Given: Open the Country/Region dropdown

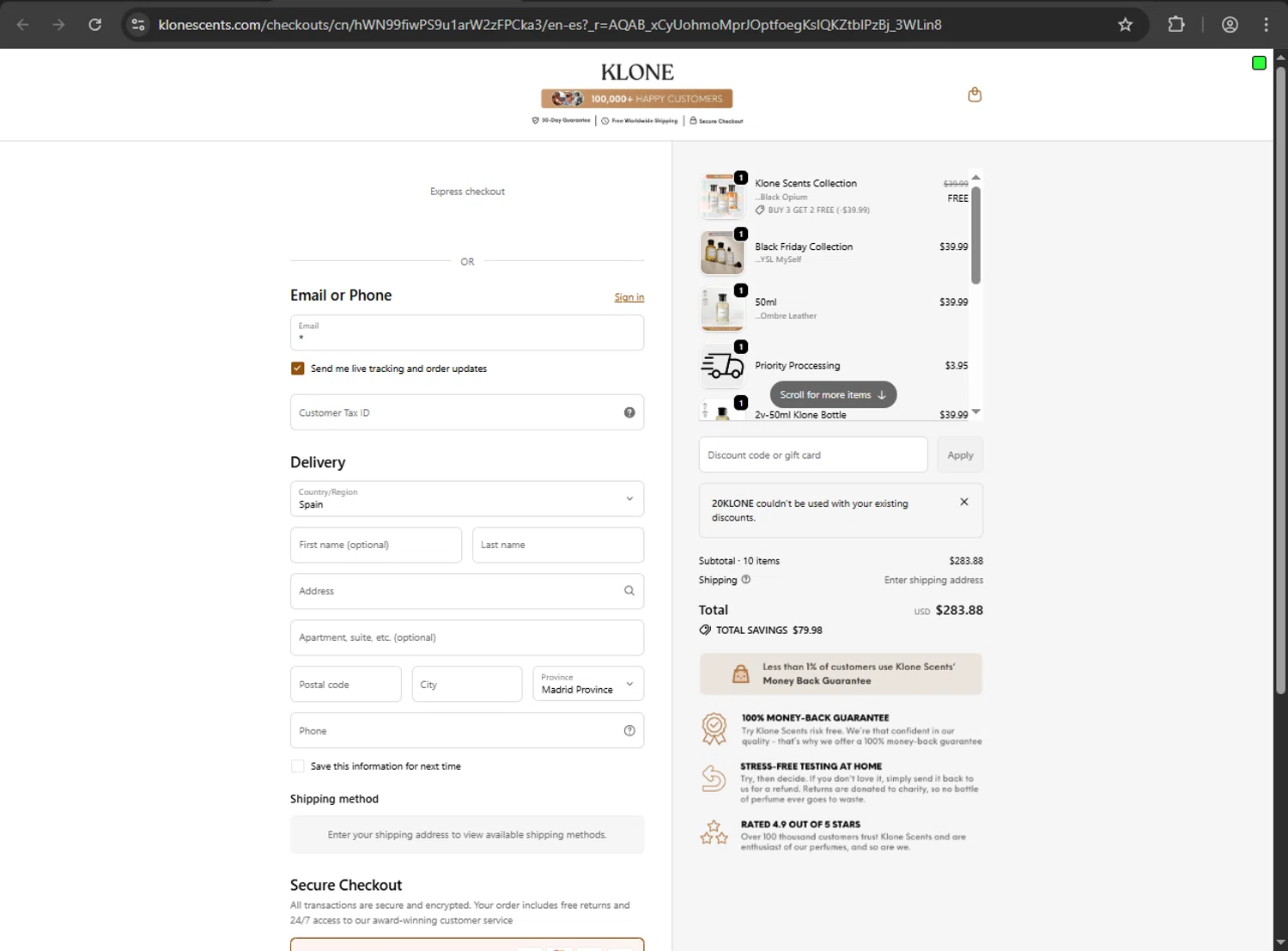Looking at the screenshot, I should 467,499.
